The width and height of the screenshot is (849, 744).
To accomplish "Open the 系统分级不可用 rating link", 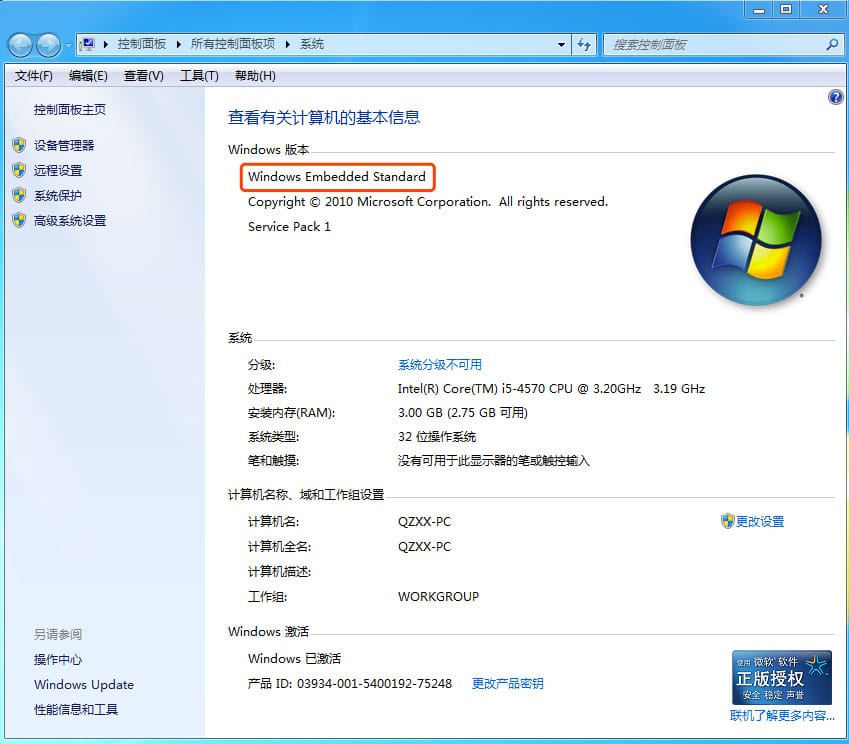I will coord(439,364).
